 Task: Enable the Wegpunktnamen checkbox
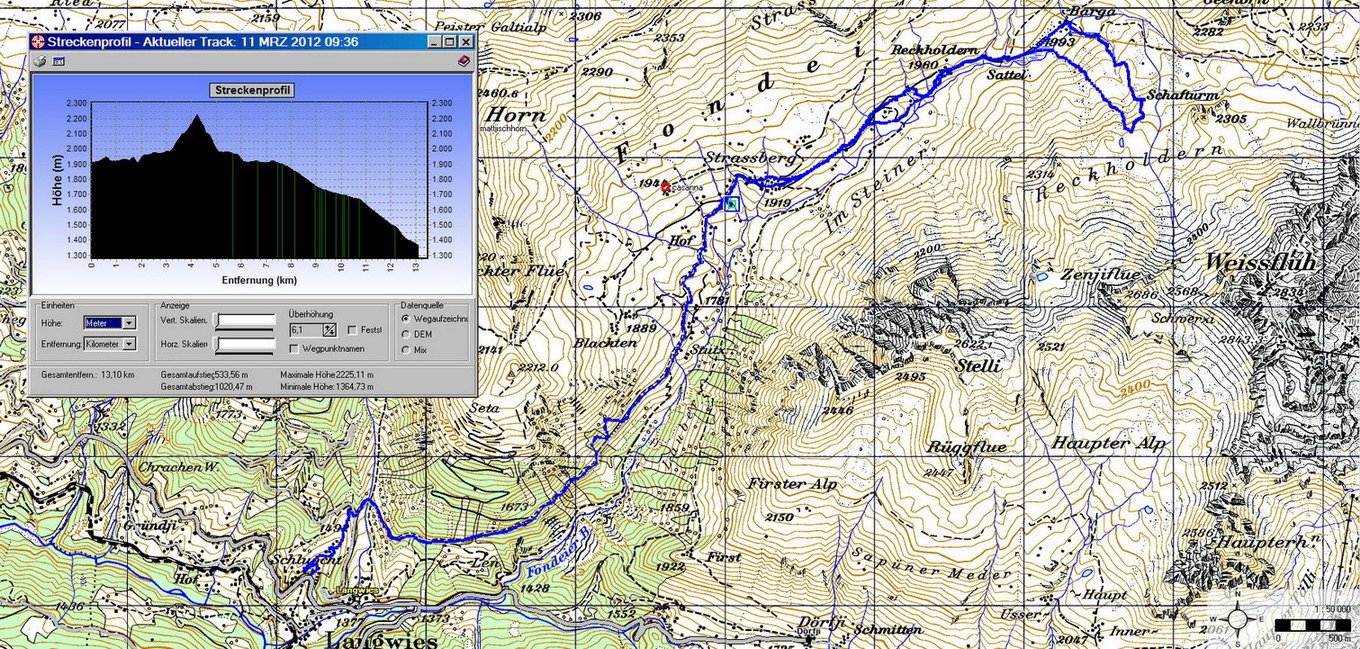click(294, 348)
